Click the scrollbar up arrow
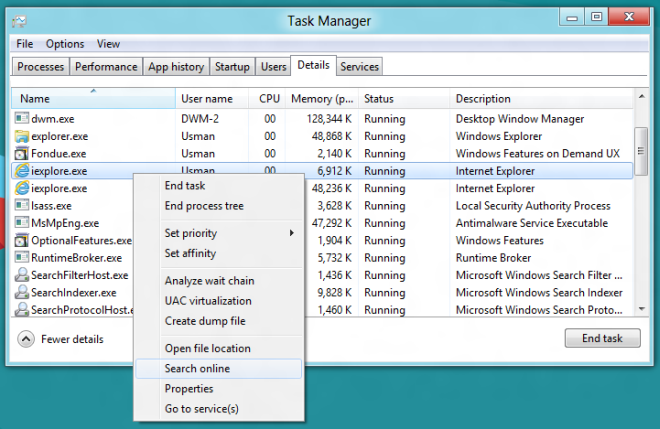This screenshot has height=429, width=660. [641, 96]
